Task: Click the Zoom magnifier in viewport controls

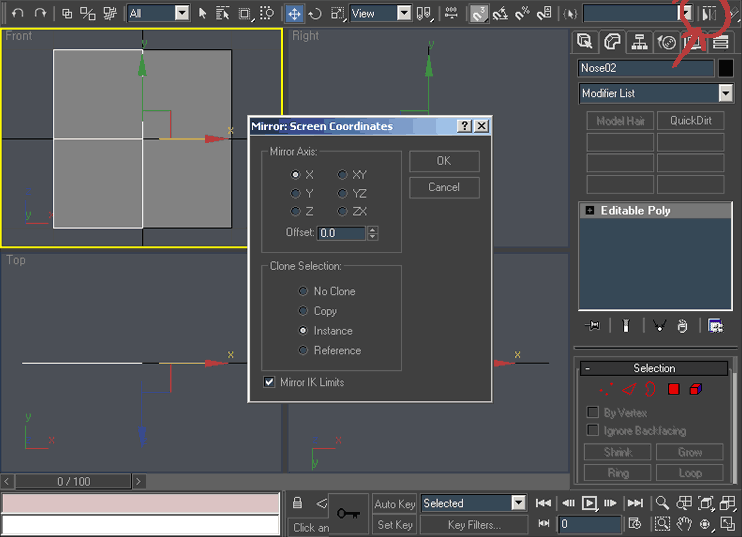Action: pos(662,503)
